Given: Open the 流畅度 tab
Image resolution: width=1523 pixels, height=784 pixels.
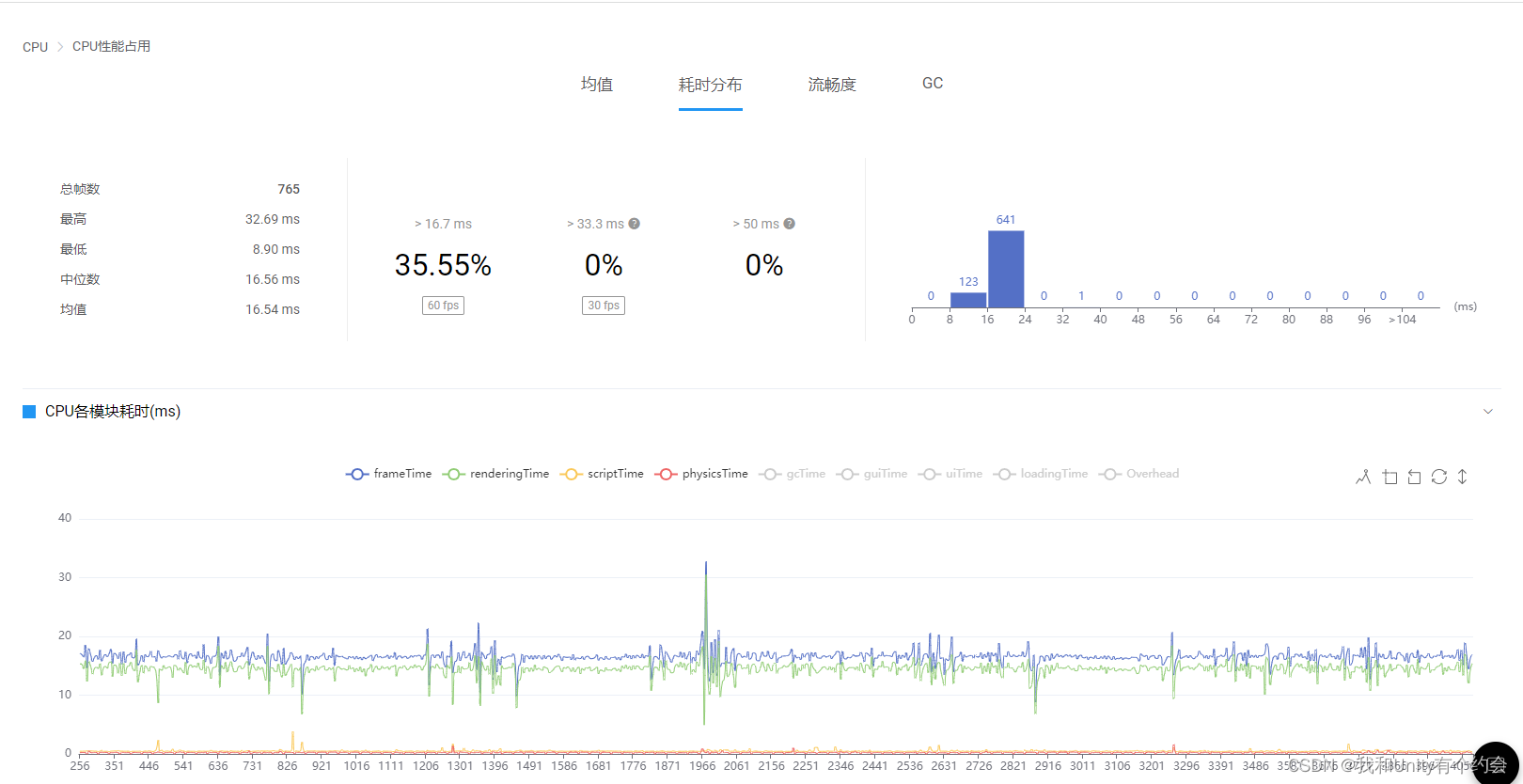Looking at the screenshot, I should pos(832,85).
